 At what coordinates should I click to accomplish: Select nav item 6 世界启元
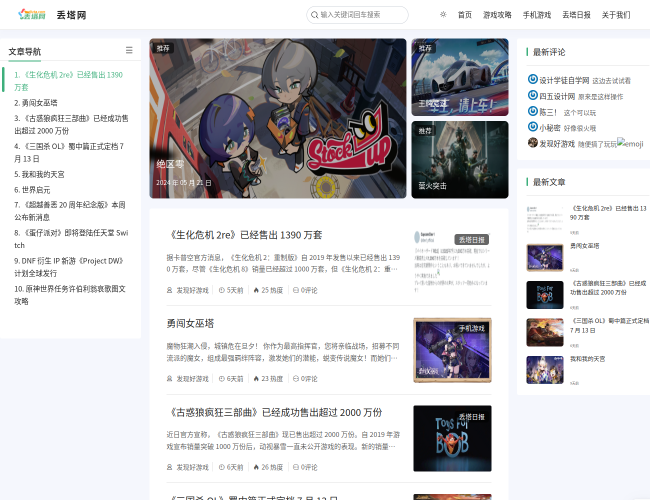pyautogui.click(x=32, y=190)
